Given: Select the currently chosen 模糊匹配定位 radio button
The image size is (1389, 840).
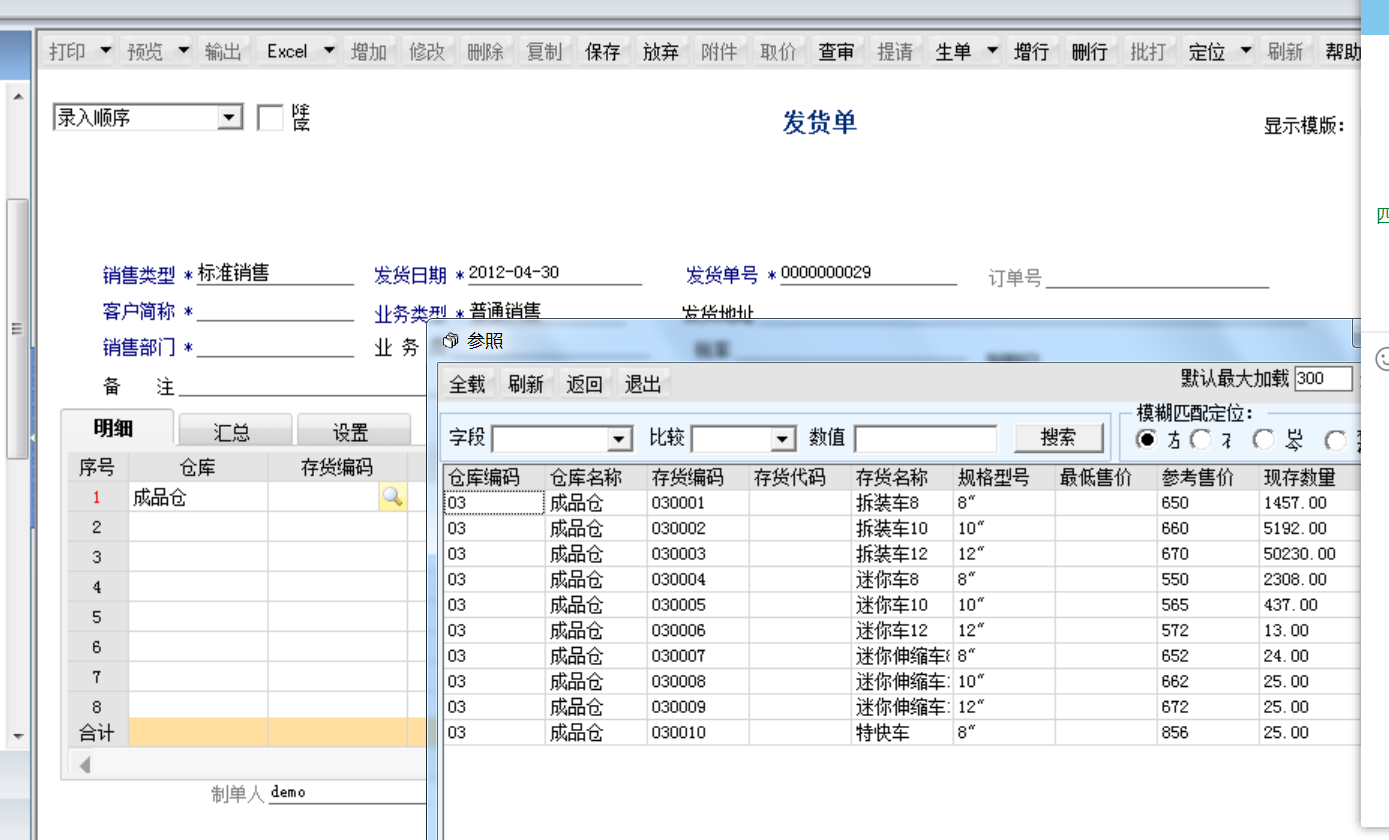Looking at the screenshot, I should click(1147, 438).
